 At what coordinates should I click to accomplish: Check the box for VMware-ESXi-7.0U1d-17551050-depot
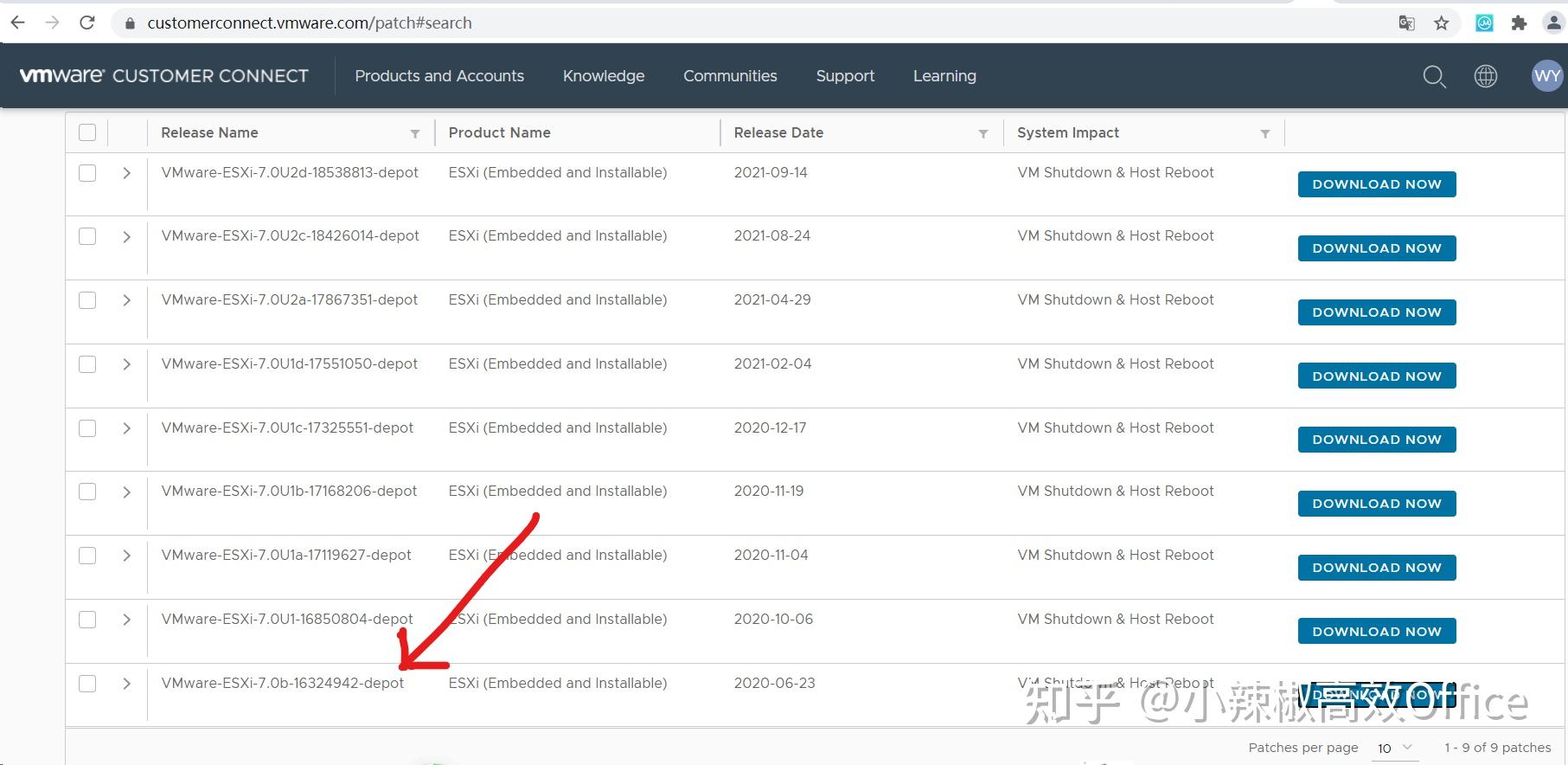(87, 364)
